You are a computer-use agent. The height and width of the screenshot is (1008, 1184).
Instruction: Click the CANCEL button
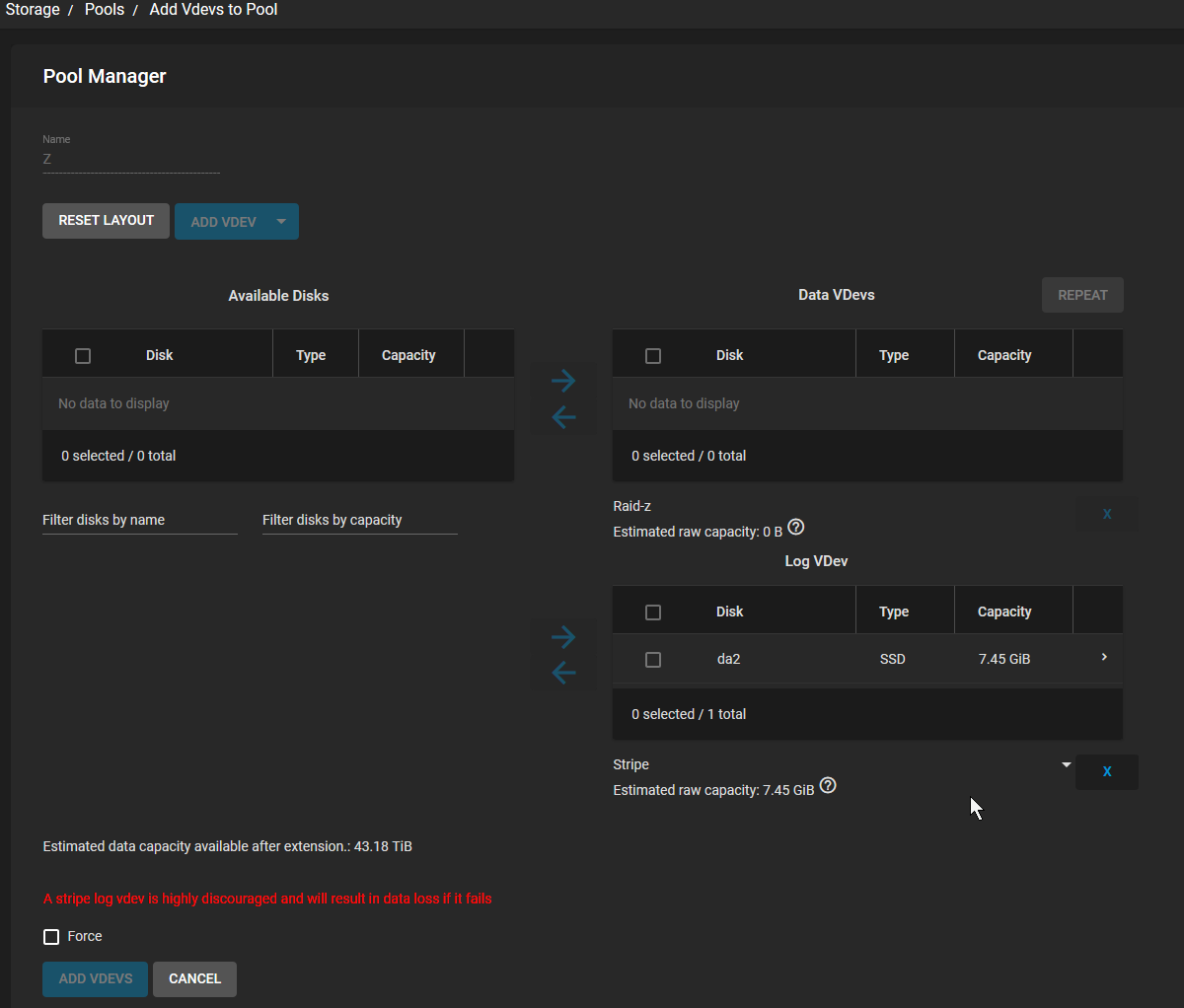point(194,979)
